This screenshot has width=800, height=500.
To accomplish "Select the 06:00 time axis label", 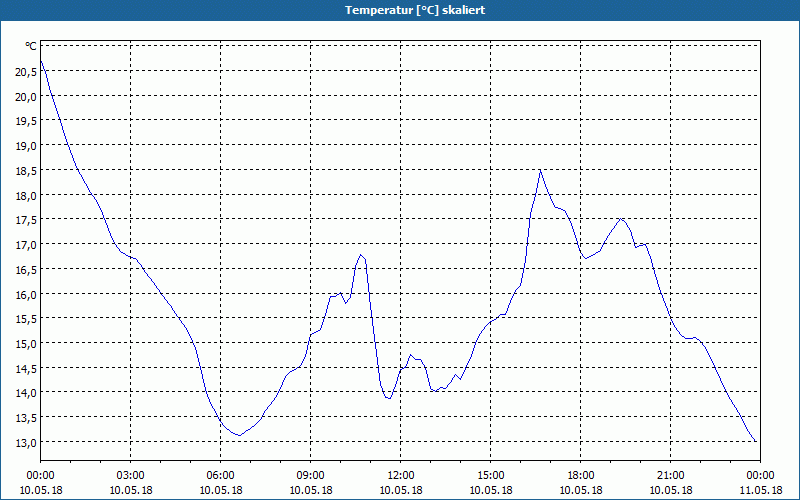I will (x=220, y=476).
